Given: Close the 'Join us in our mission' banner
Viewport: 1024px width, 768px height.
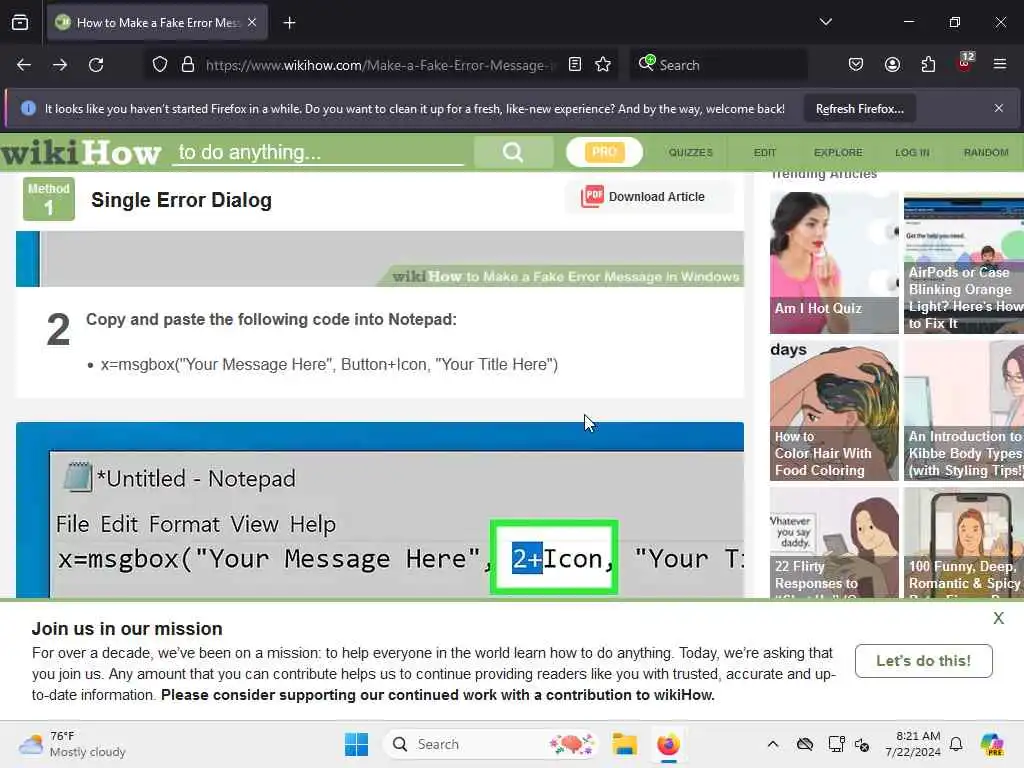Looking at the screenshot, I should pyautogui.click(x=999, y=618).
